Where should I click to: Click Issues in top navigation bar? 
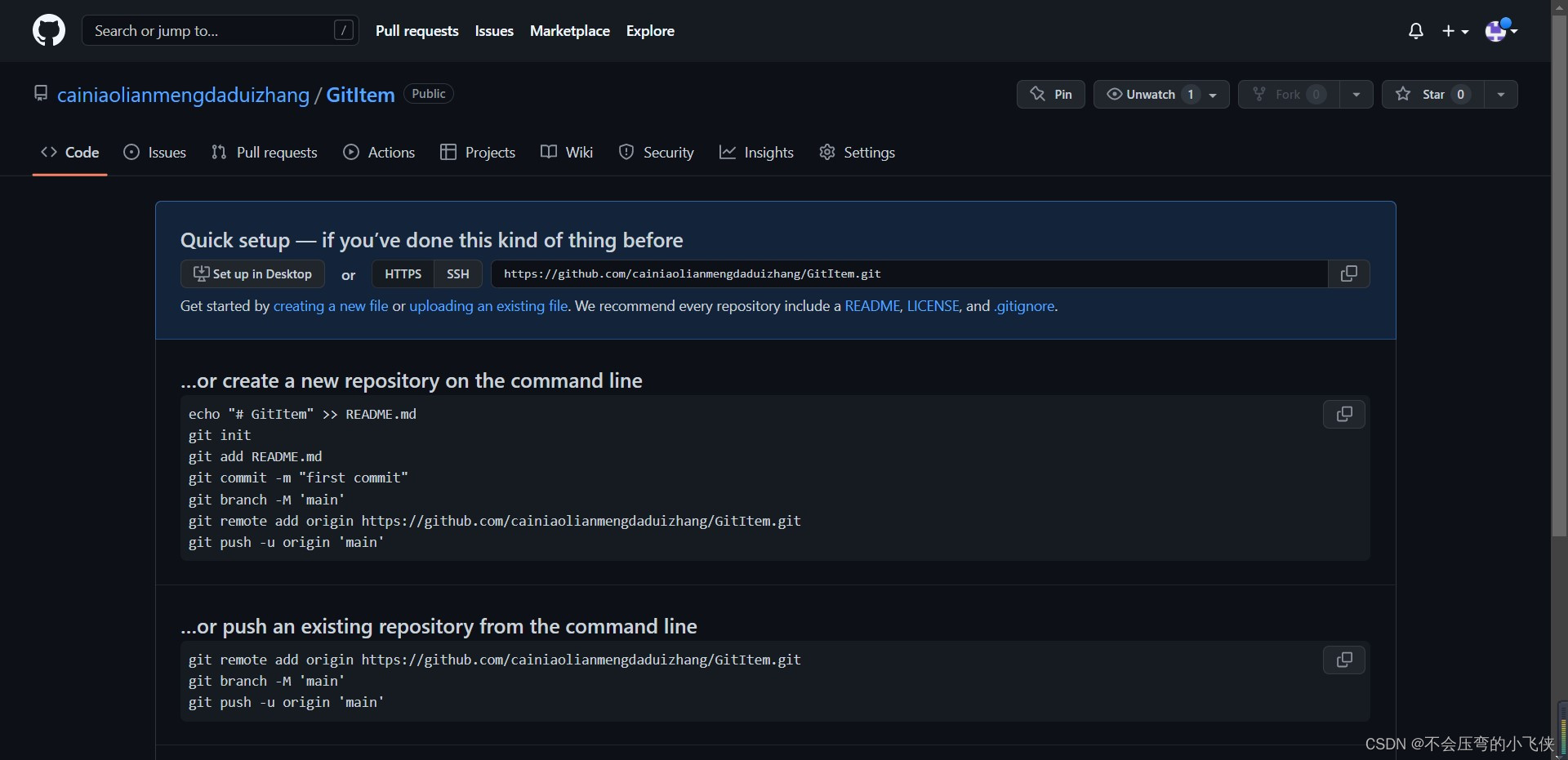(x=494, y=31)
